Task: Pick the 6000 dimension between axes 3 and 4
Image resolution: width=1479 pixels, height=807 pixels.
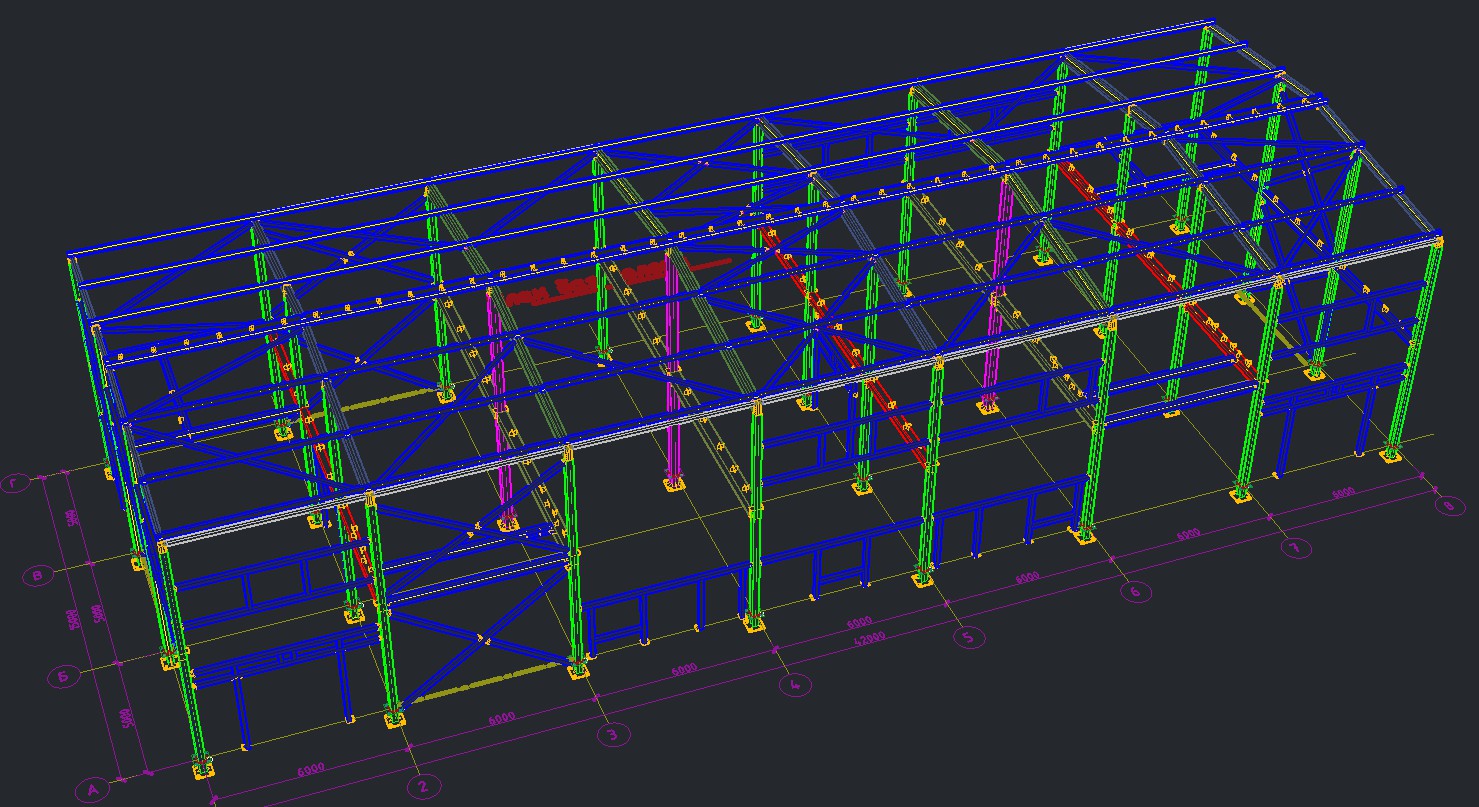Action: 684,668
